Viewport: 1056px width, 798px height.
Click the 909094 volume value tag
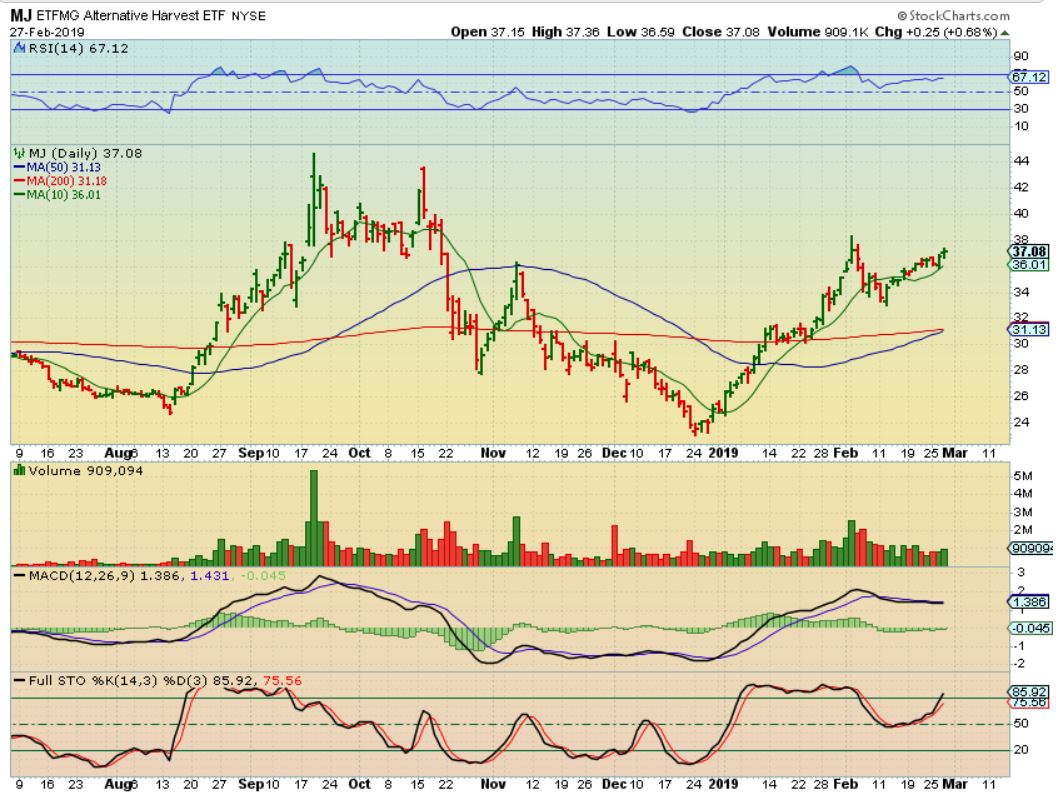1030,549
